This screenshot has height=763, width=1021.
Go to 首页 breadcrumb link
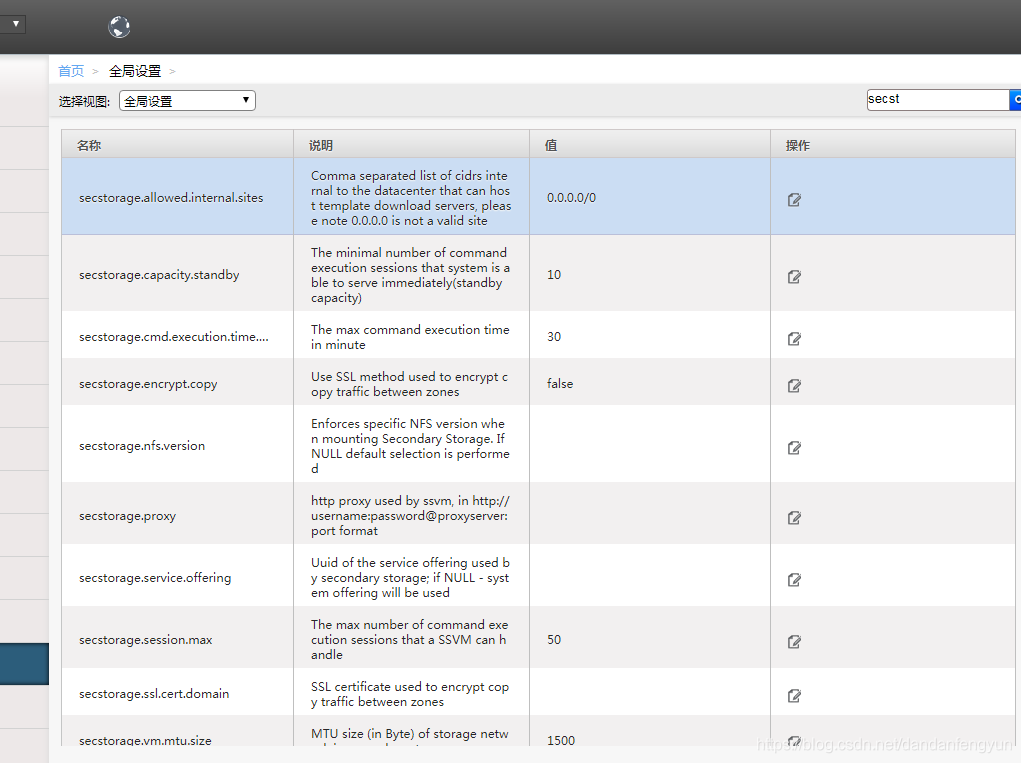tap(71, 71)
